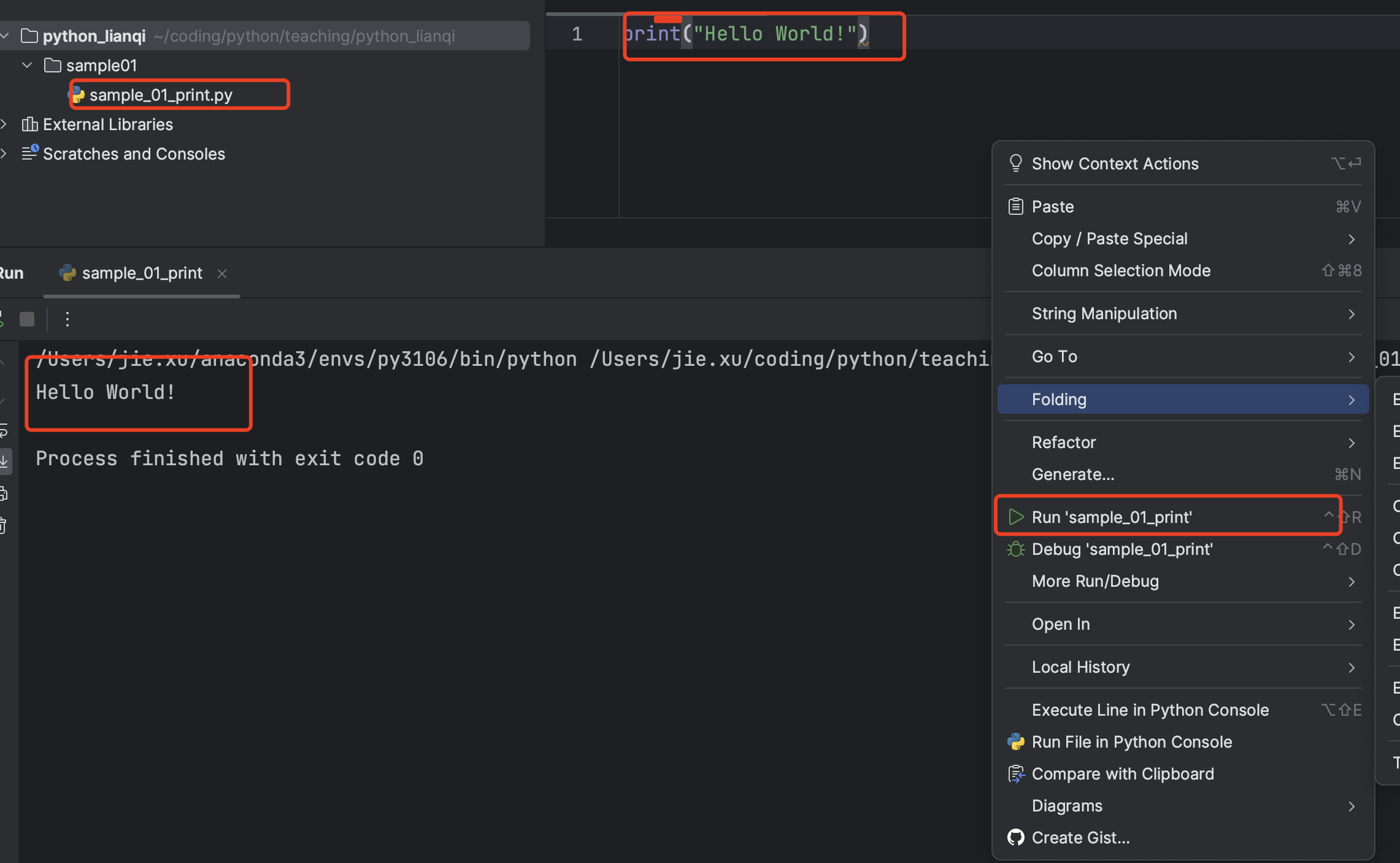1400x863 pixels.
Task: Click the GitHub icon next to Create Gist
Action: pyautogui.click(x=1016, y=837)
